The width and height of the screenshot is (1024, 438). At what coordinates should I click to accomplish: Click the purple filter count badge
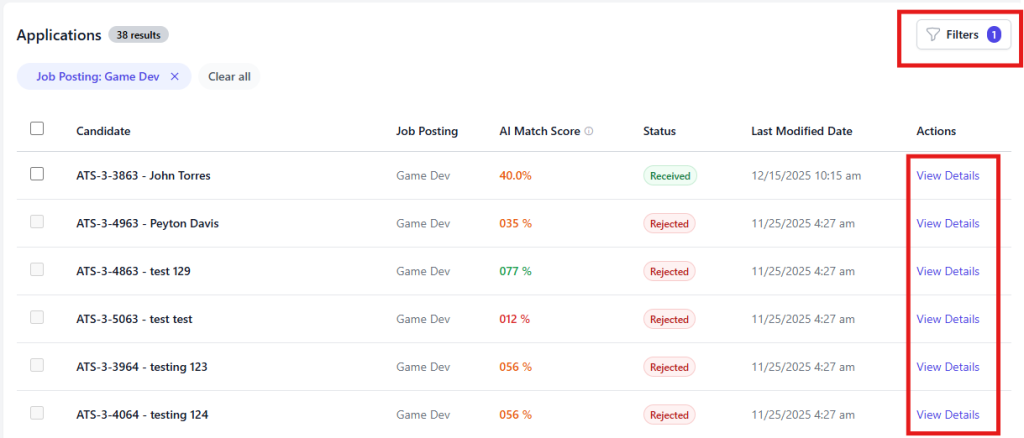[993, 35]
